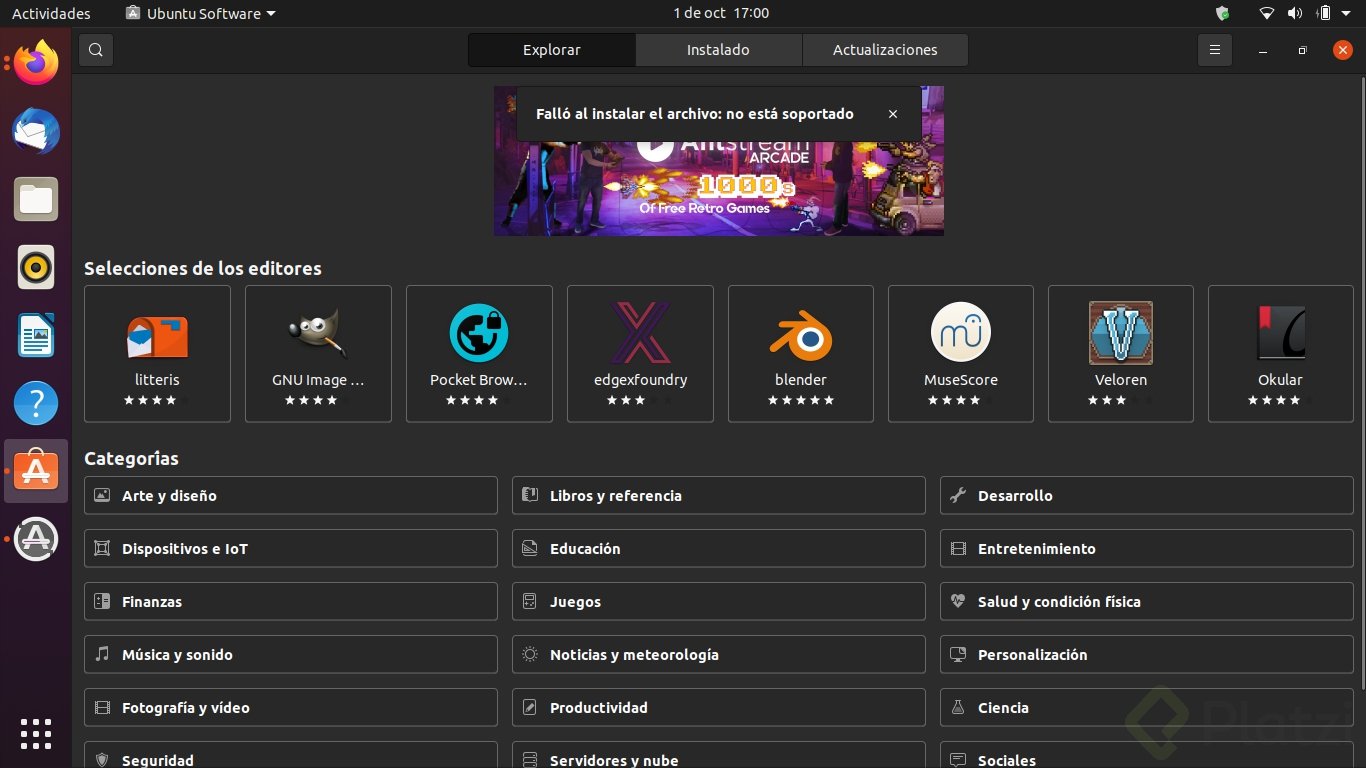Dismiss the installation failure notification
1366x768 pixels.
(x=892, y=113)
